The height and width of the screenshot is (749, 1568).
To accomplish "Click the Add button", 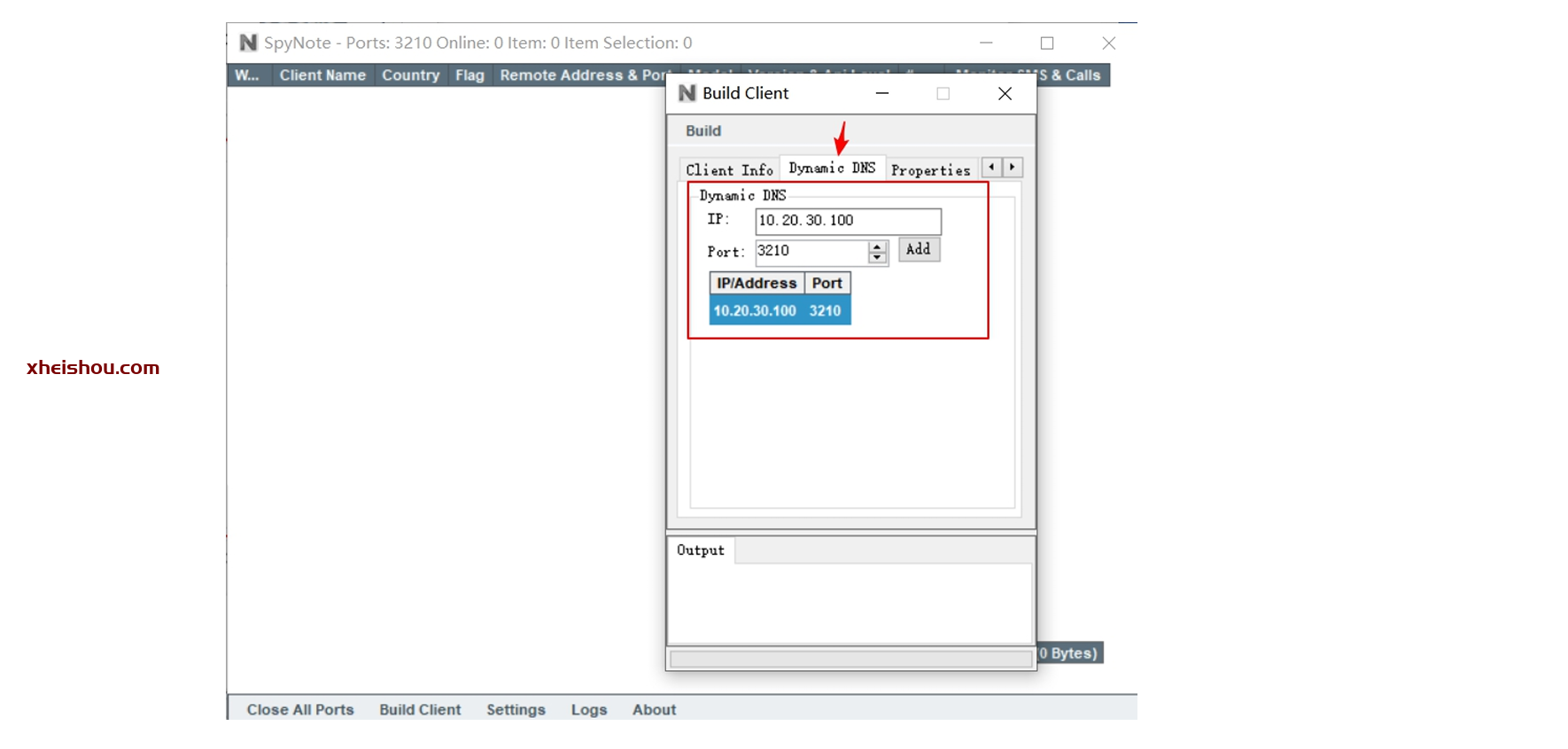I will coord(919,249).
